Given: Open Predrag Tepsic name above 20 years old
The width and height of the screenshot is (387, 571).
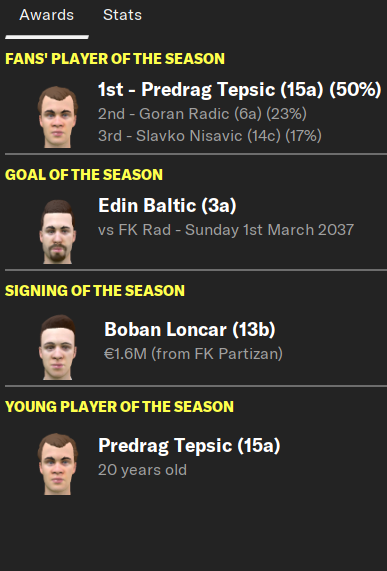Looking at the screenshot, I should (x=189, y=446).
